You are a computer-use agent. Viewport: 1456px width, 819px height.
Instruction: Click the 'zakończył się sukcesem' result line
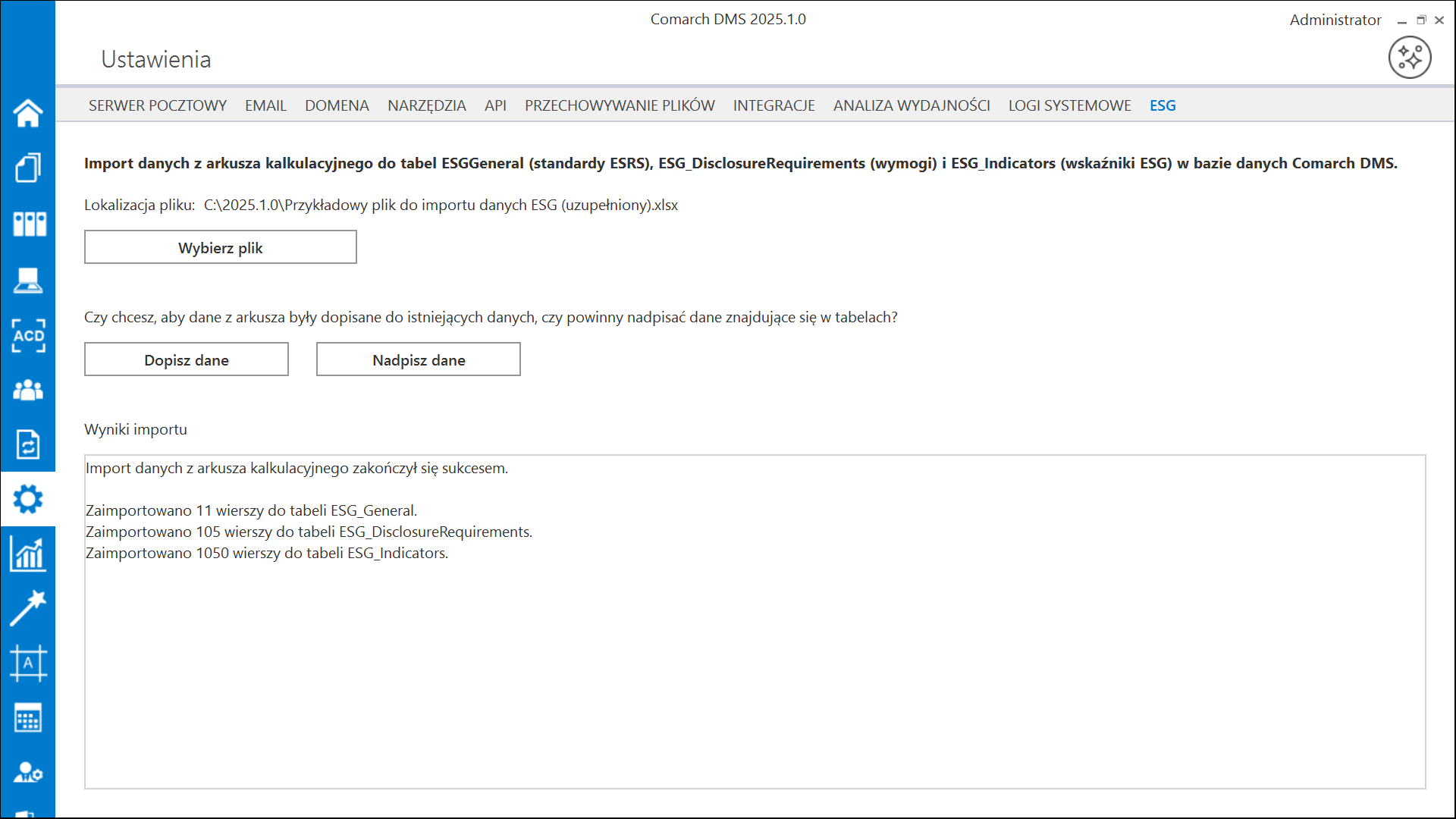point(297,468)
